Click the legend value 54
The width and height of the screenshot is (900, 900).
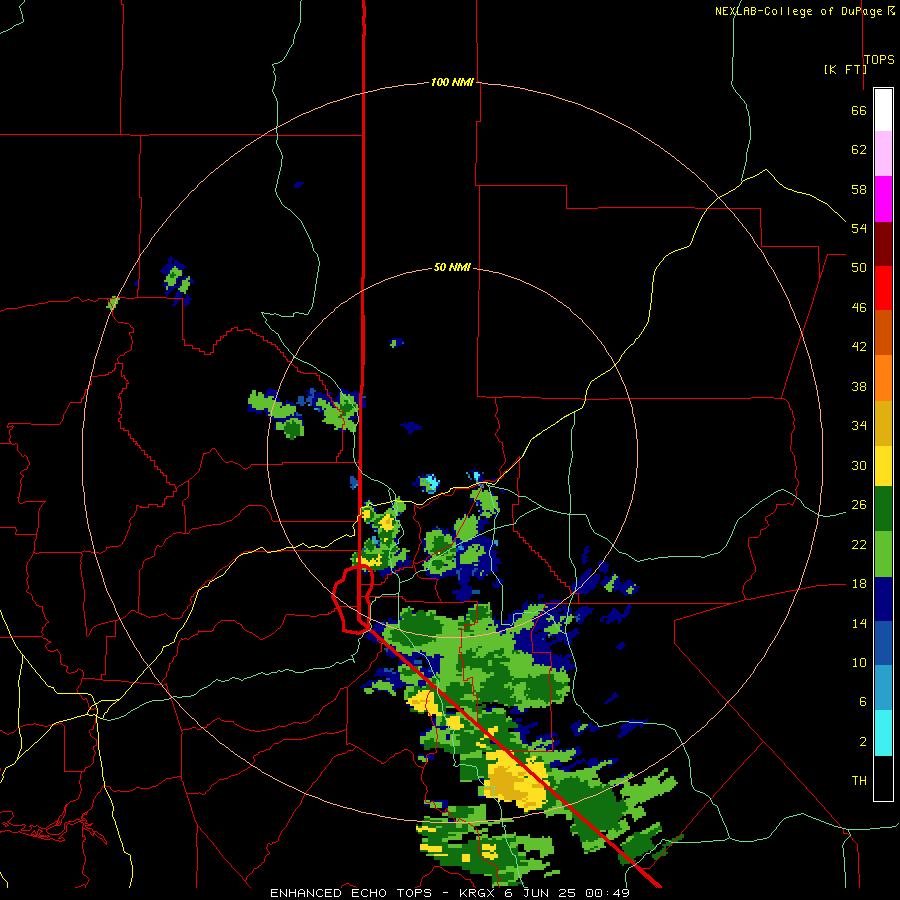pyautogui.click(x=859, y=228)
